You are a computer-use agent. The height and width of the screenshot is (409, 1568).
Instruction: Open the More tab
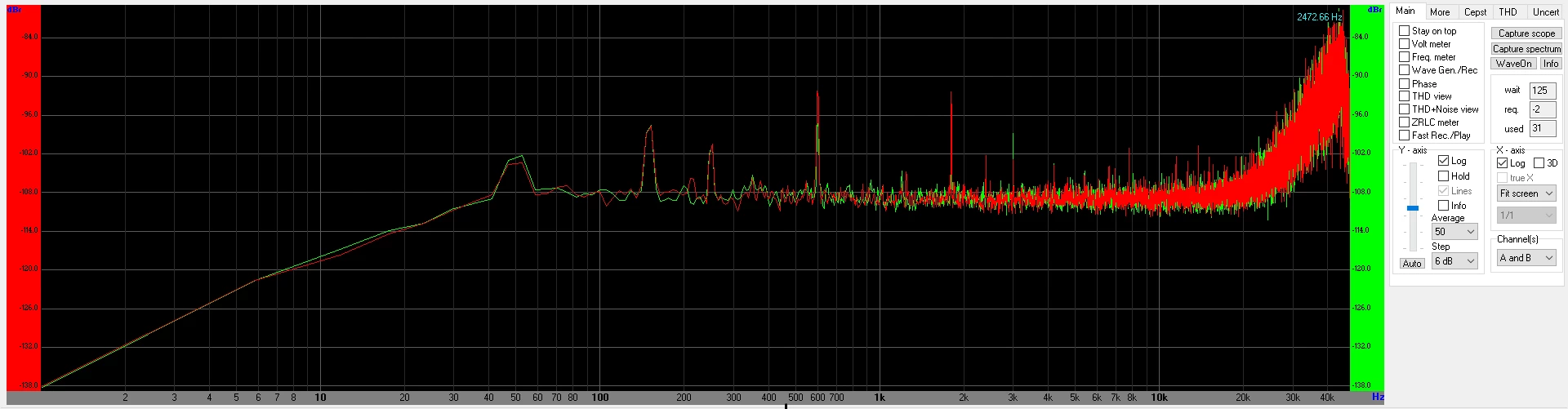[1440, 12]
